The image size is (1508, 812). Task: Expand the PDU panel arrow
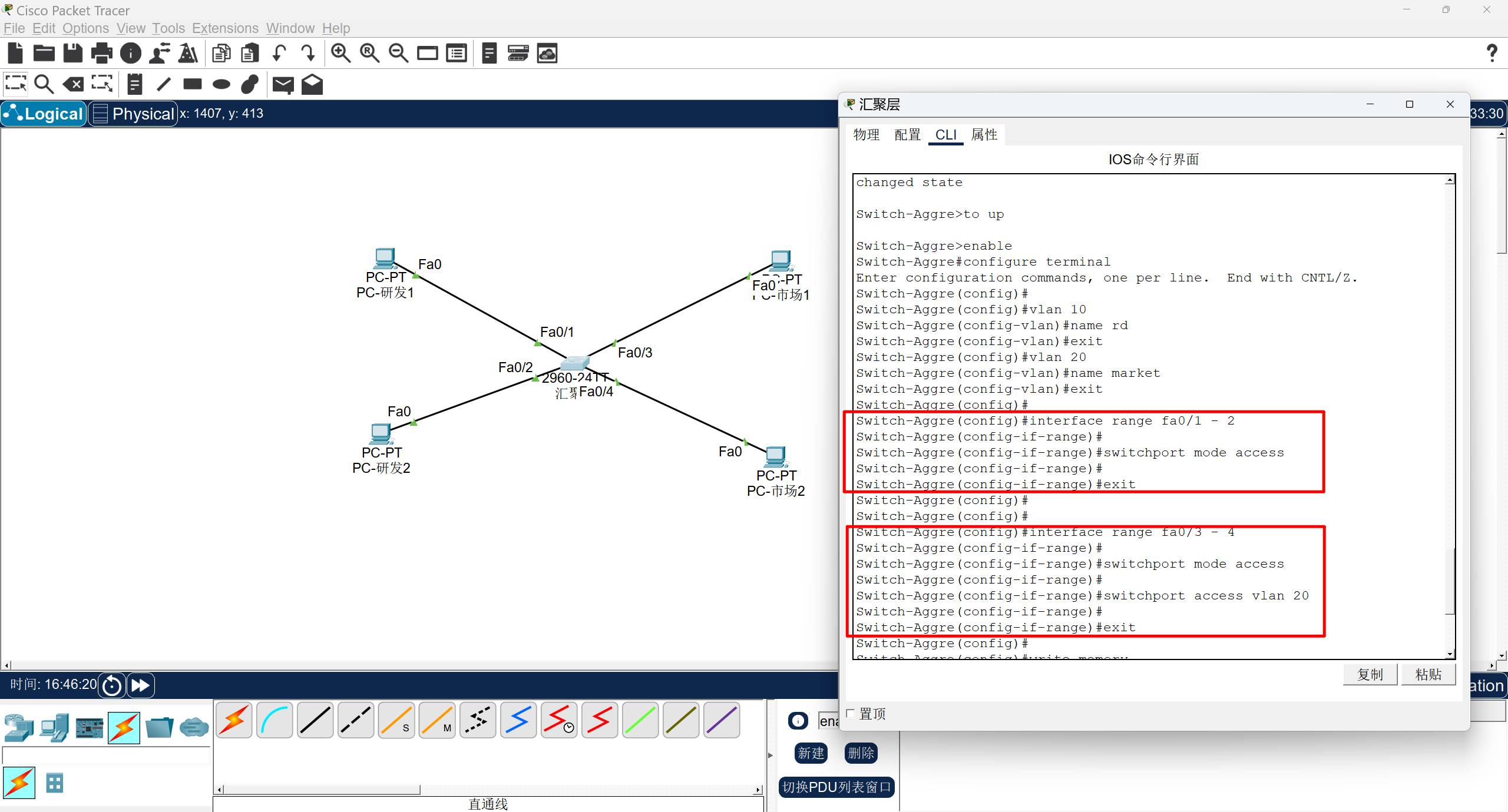770,755
